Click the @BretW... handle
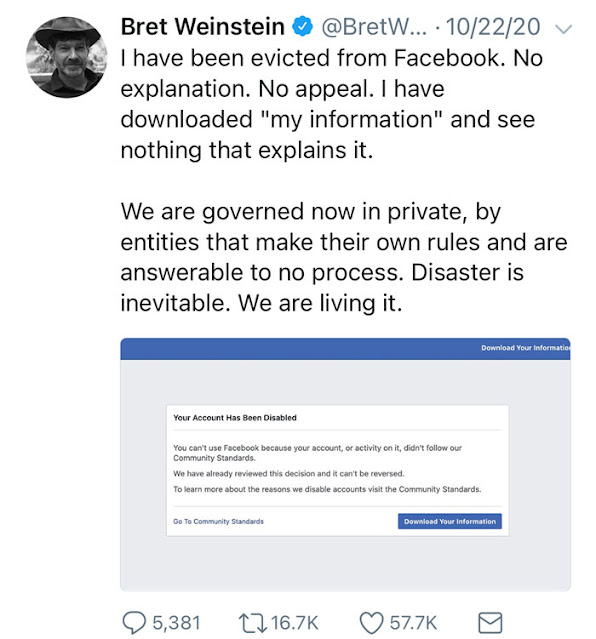This screenshot has width=596, height=639. coord(374,27)
